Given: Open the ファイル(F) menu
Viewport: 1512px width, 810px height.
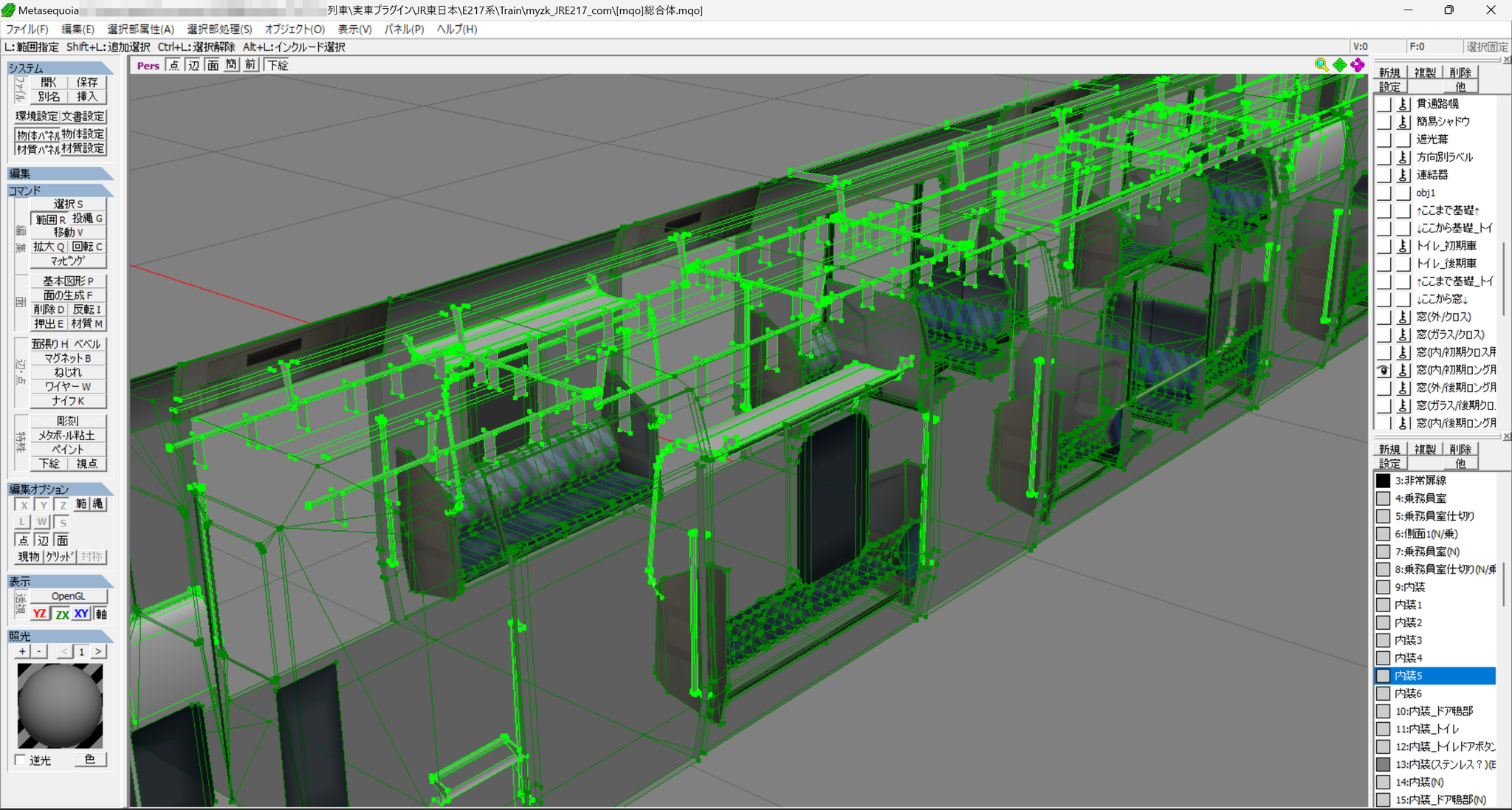Looking at the screenshot, I should click(27, 29).
